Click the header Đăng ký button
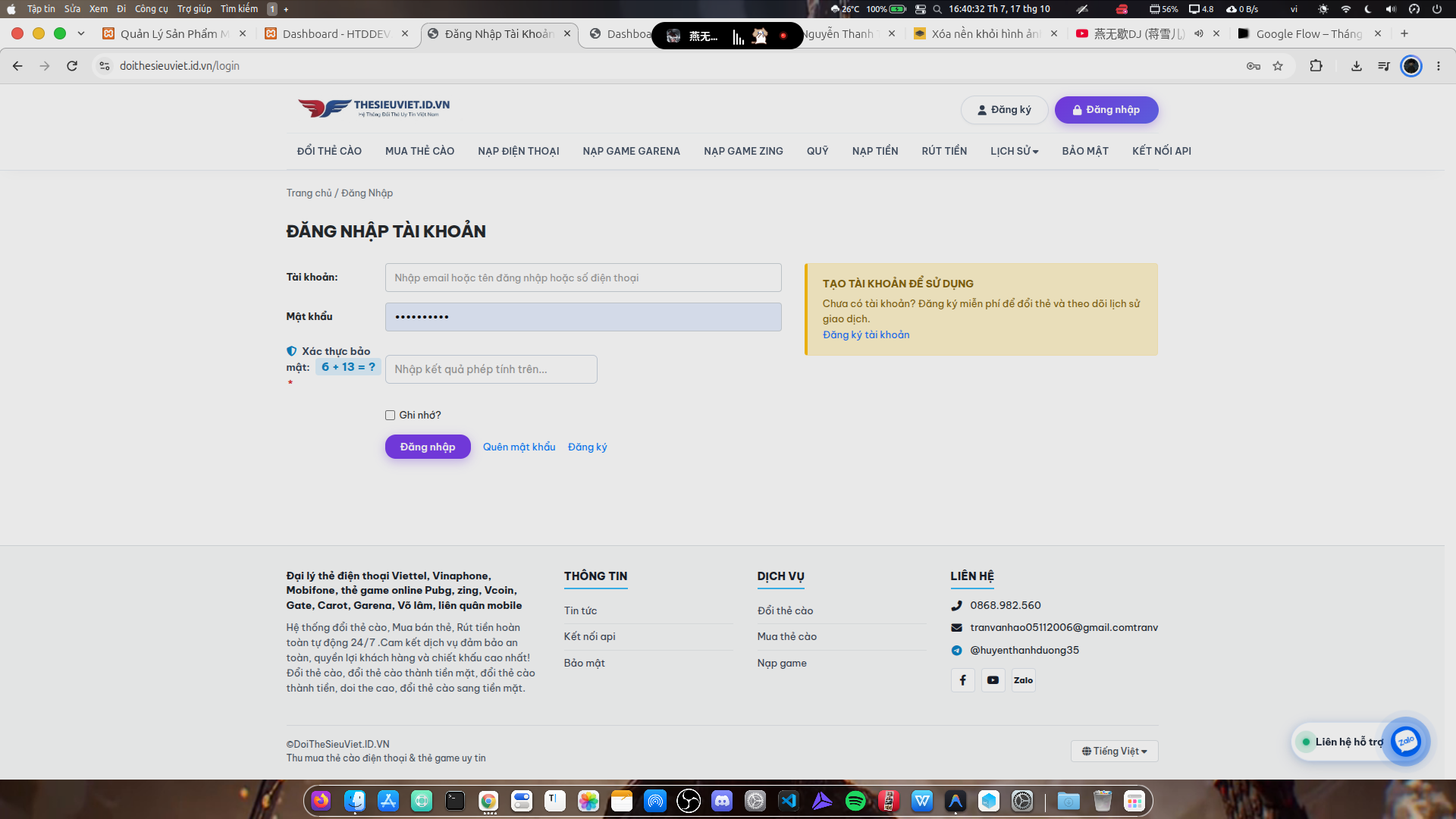1456x819 pixels. pyautogui.click(x=1004, y=110)
